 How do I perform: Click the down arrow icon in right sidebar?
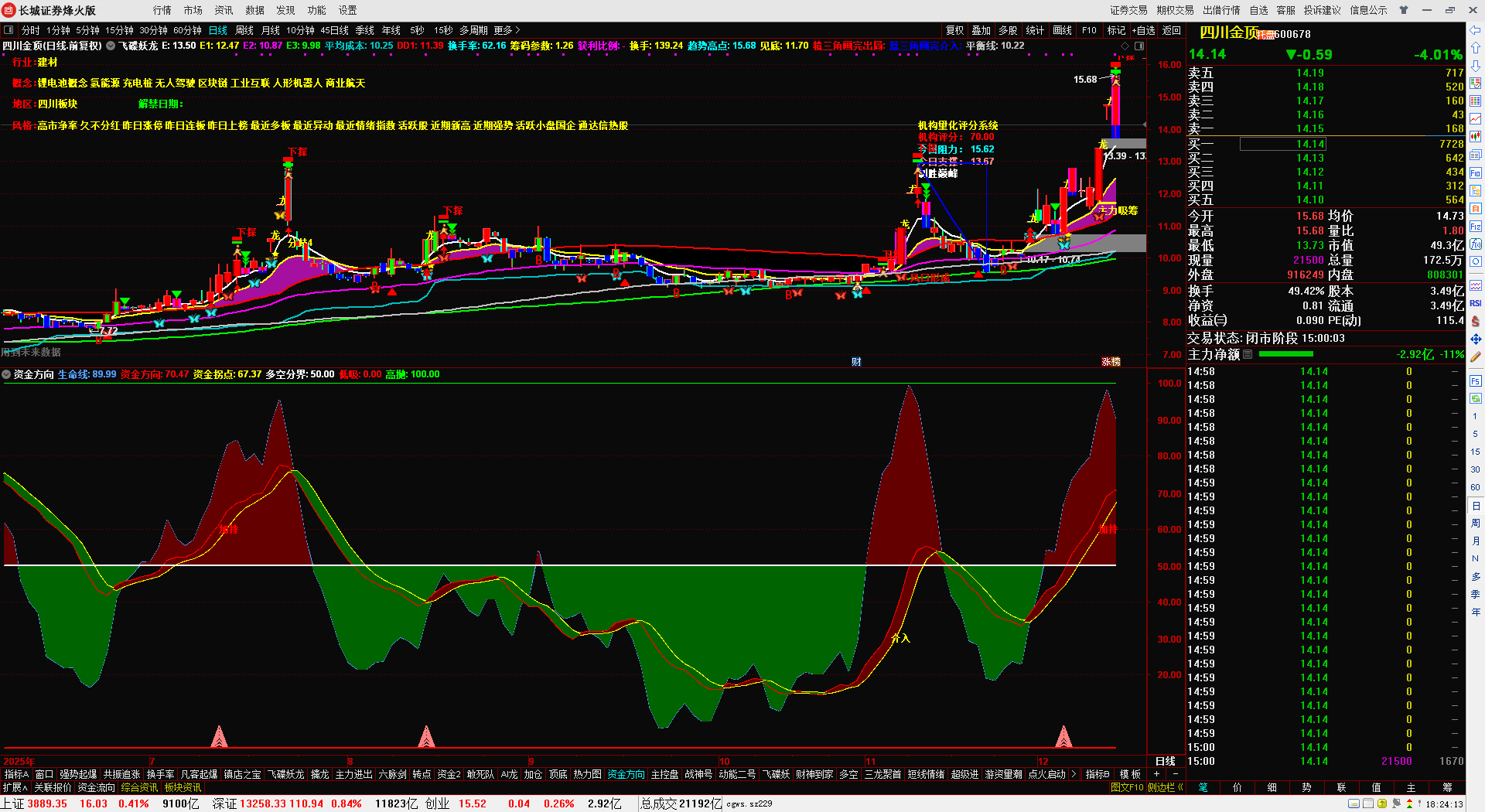point(1476,65)
